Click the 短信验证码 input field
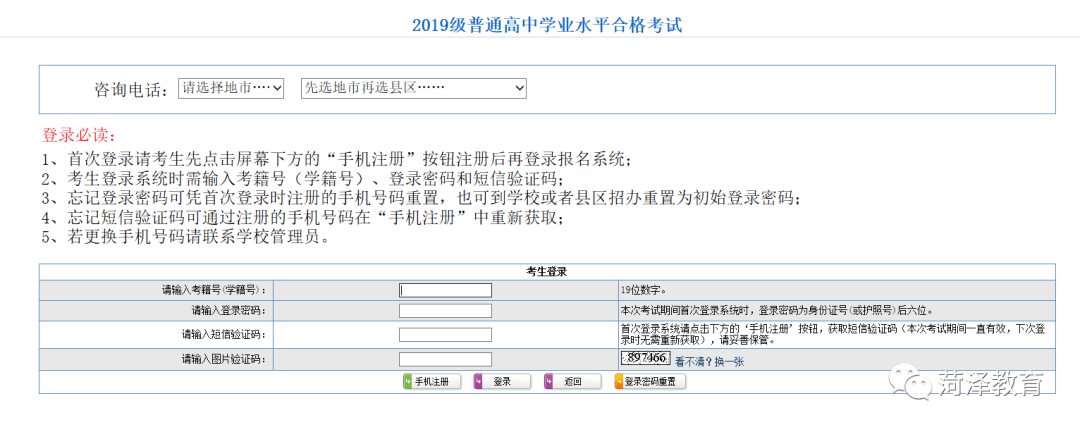Viewport: 1080px width, 432px height. tap(445, 335)
